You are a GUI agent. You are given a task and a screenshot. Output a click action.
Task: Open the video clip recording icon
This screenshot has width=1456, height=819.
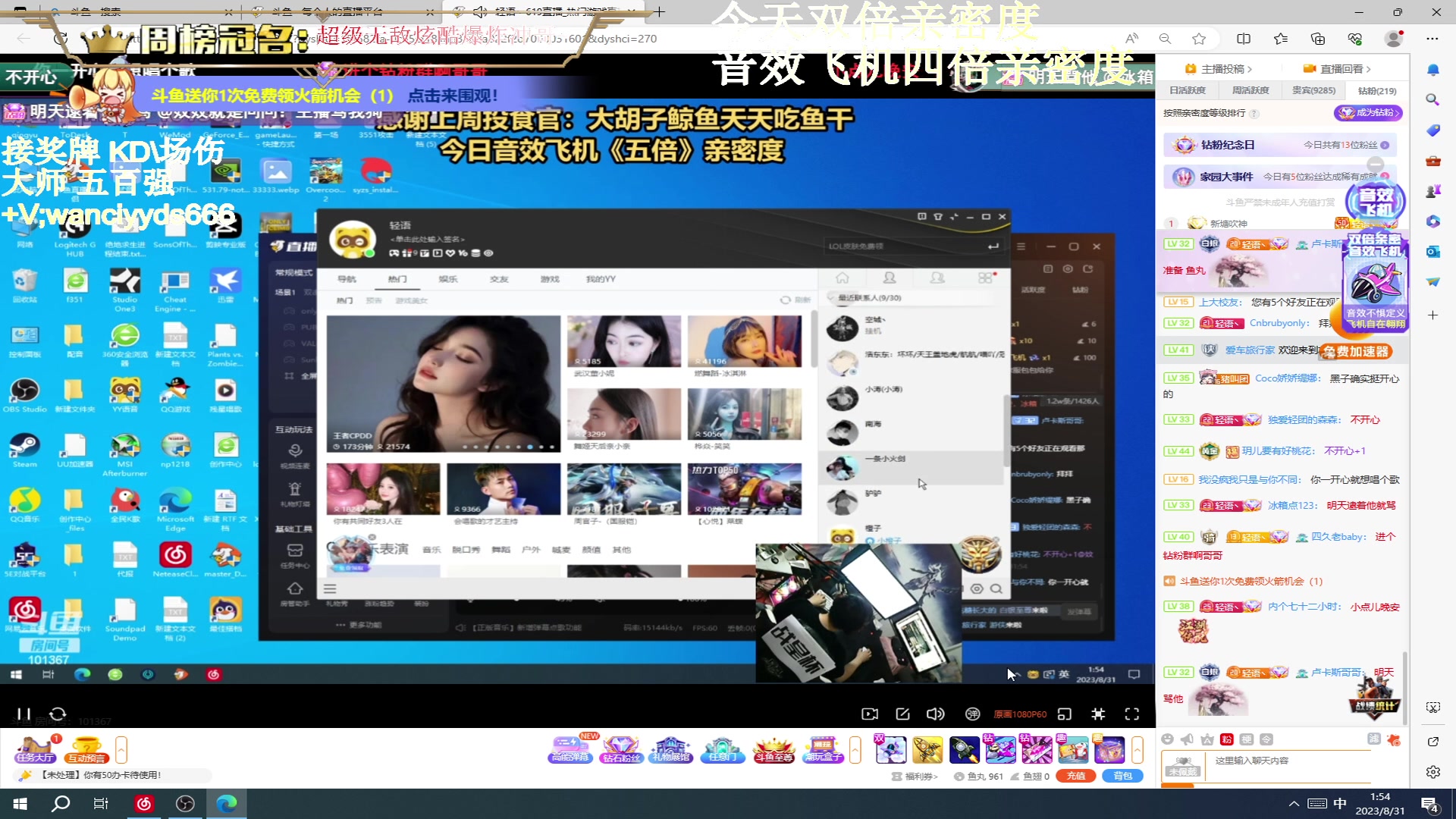coord(870,714)
